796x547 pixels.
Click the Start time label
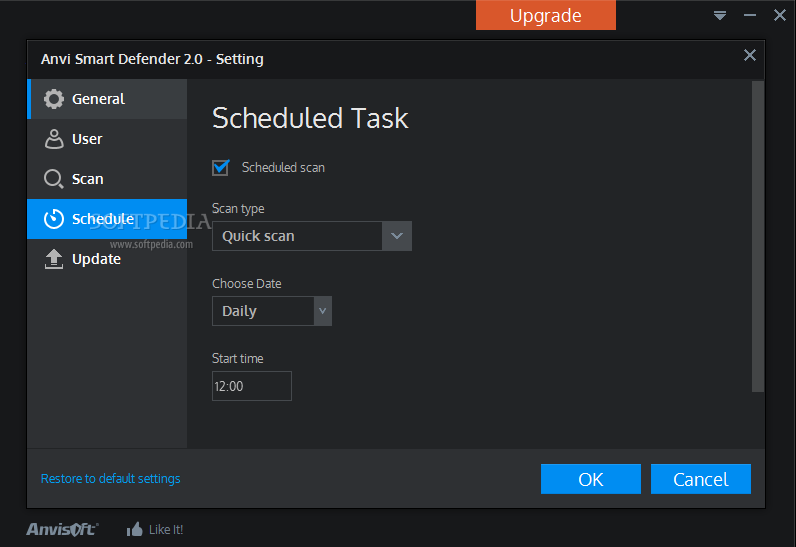tap(238, 359)
